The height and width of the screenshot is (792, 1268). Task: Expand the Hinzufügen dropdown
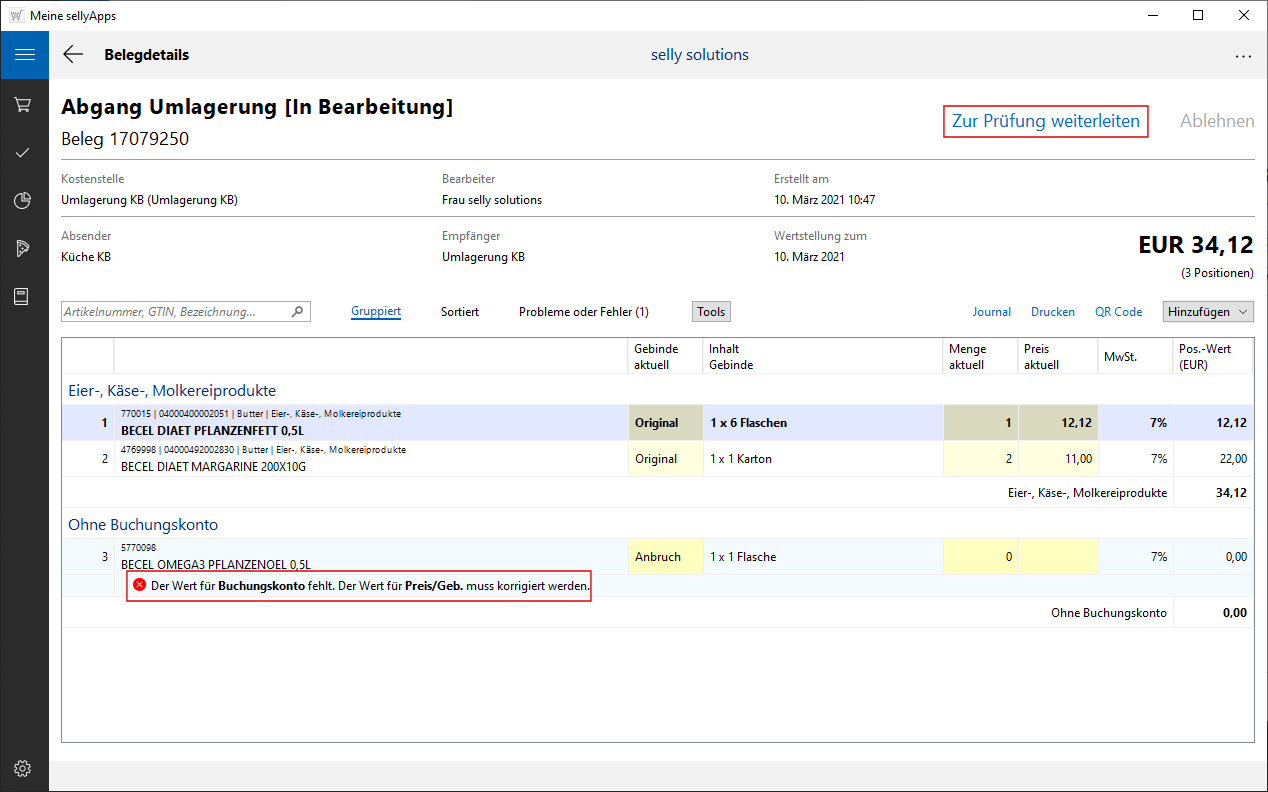click(x=1208, y=312)
